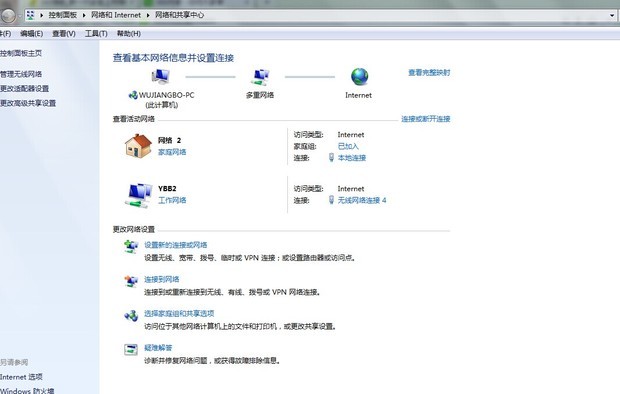
Task: Open the 查看(V) menu
Action: click(64, 34)
